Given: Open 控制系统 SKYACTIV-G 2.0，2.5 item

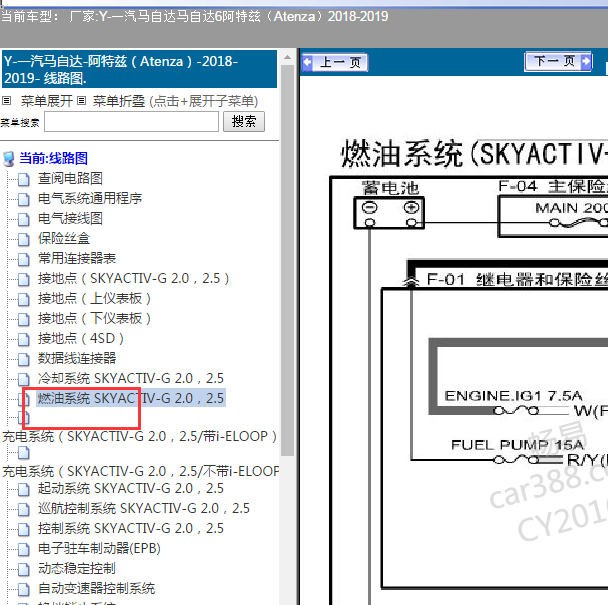Looking at the screenshot, I should coord(131,529).
